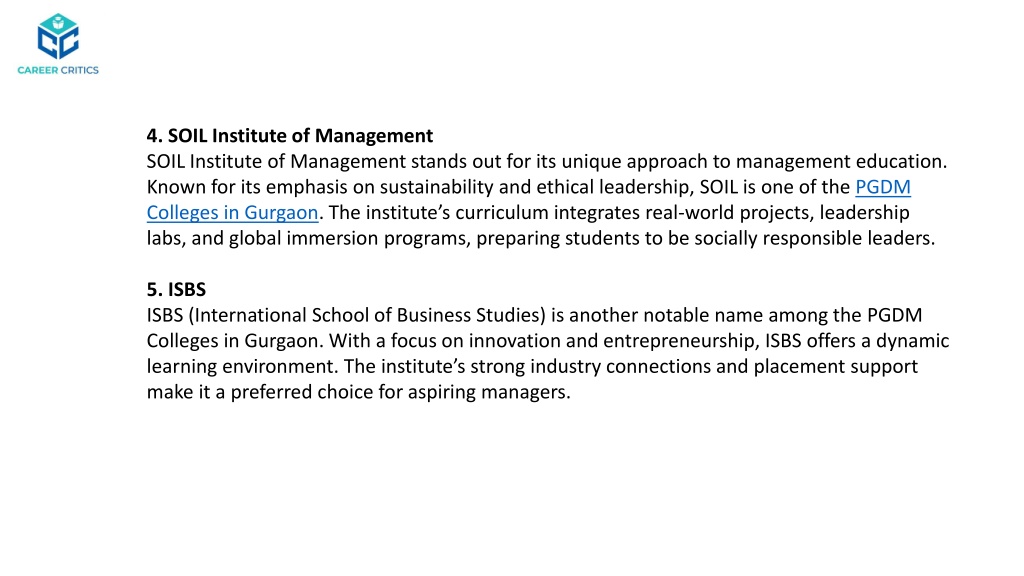Open the Colleges in Gurgaon hyperlink
This screenshot has height=576, width=1024.
tap(232, 213)
